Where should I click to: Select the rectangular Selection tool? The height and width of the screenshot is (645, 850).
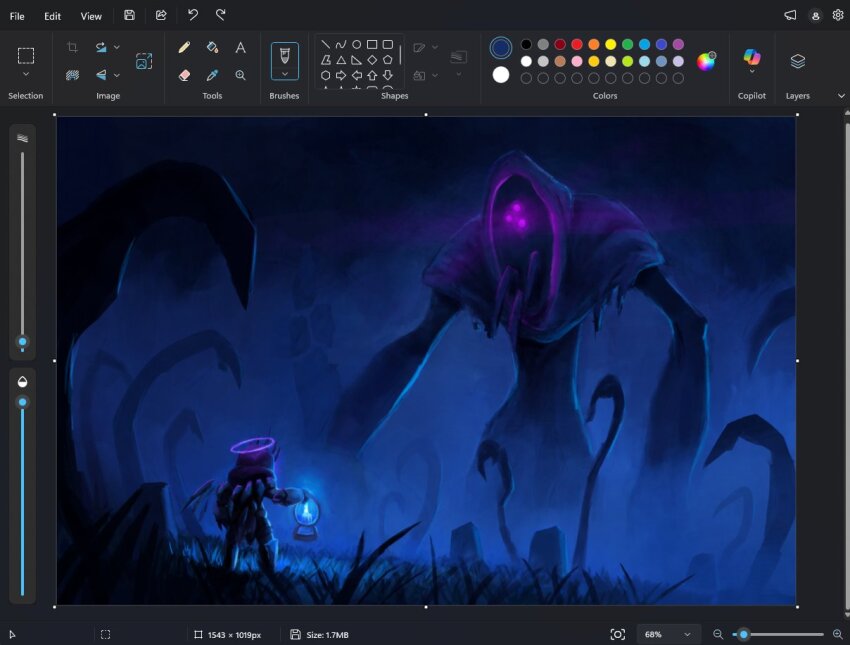coord(25,56)
